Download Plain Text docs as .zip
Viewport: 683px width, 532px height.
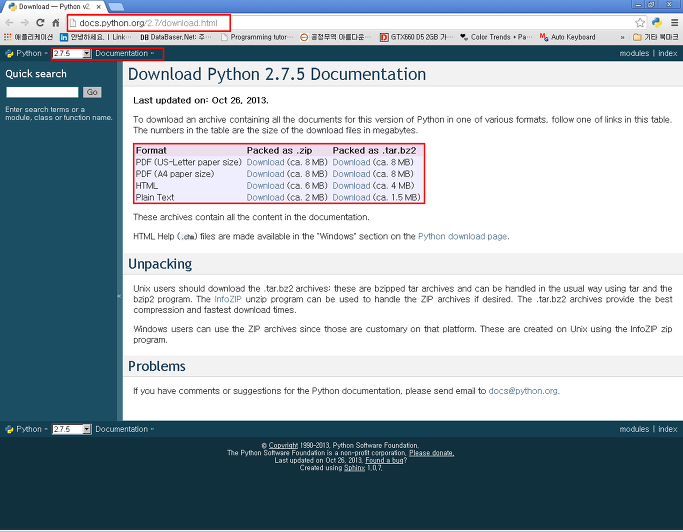point(265,197)
